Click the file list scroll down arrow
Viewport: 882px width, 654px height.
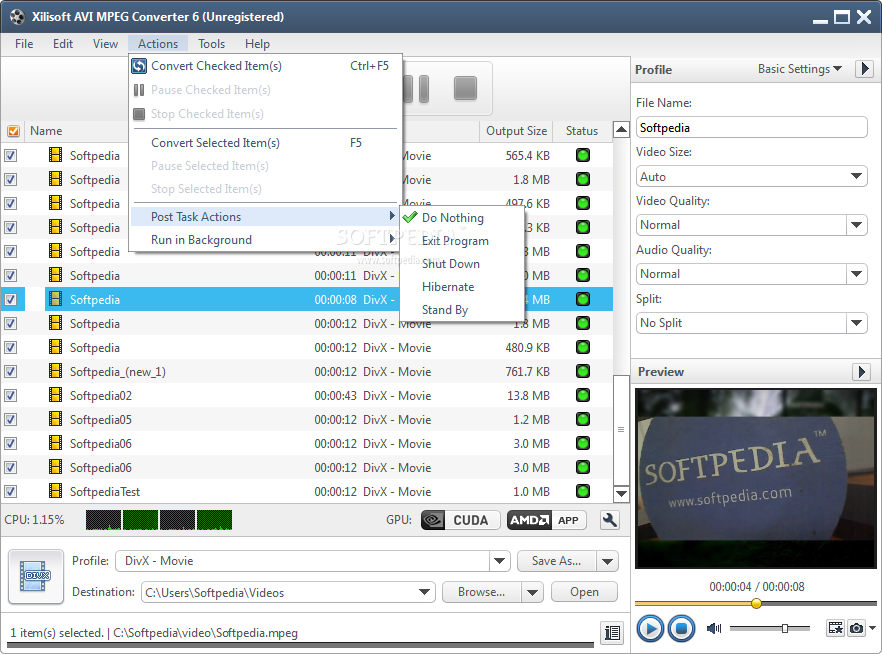point(621,494)
